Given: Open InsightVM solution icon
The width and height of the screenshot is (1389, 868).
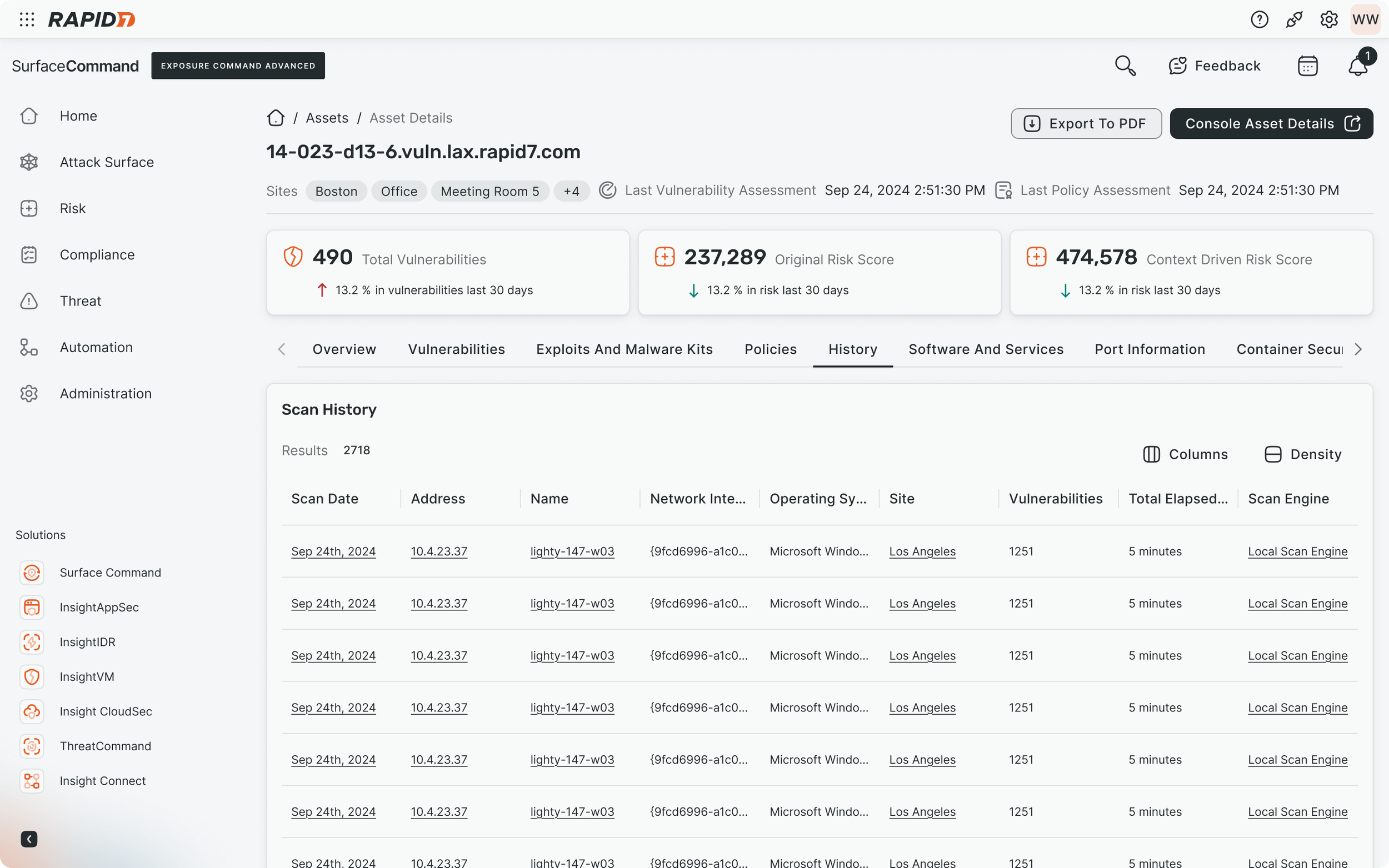Looking at the screenshot, I should click(32, 677).
